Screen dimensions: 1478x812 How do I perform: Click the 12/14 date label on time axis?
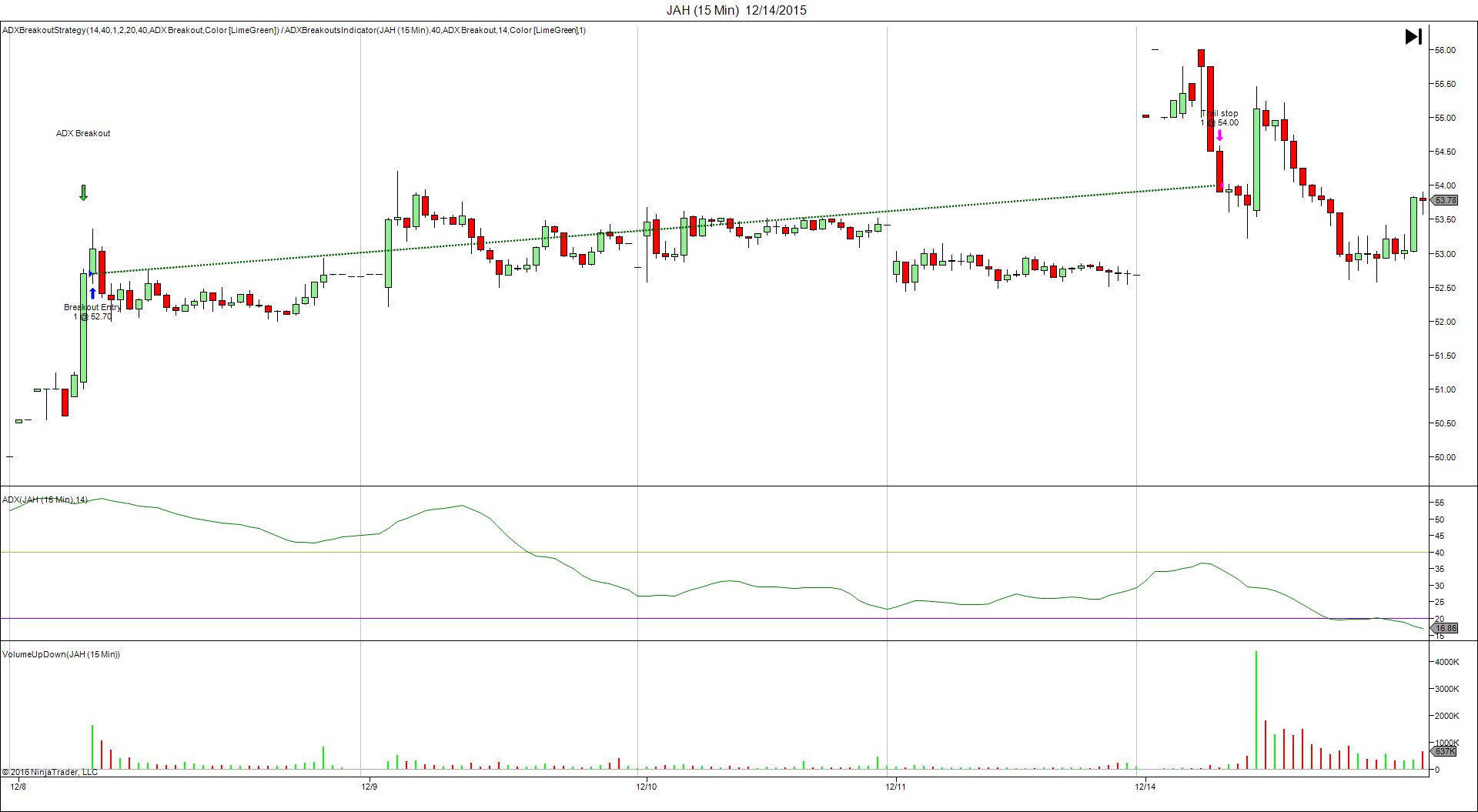[1145, 786]
